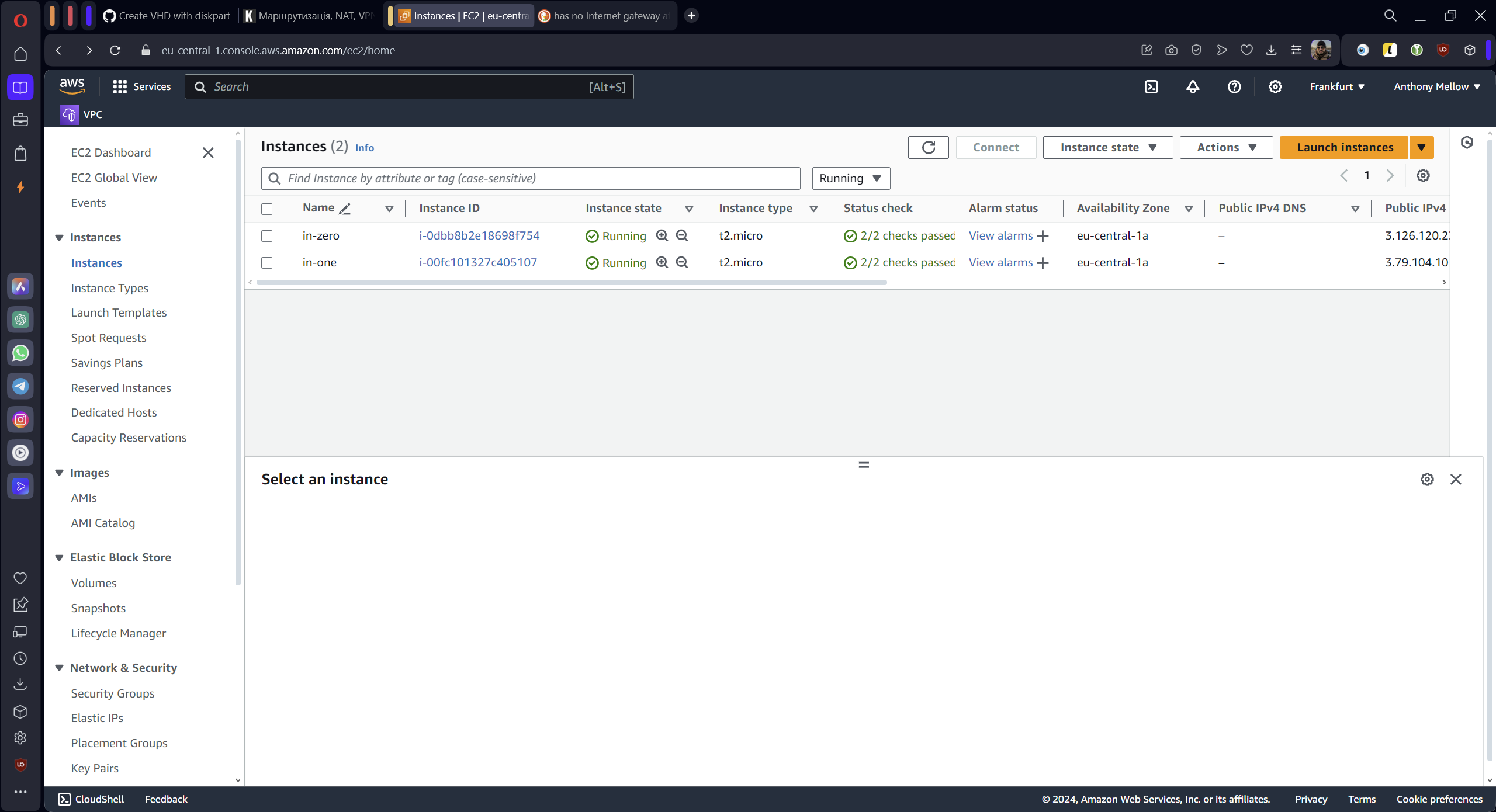Check the in-zero instance checkbox
The image size is (1496, 812).
267,236
